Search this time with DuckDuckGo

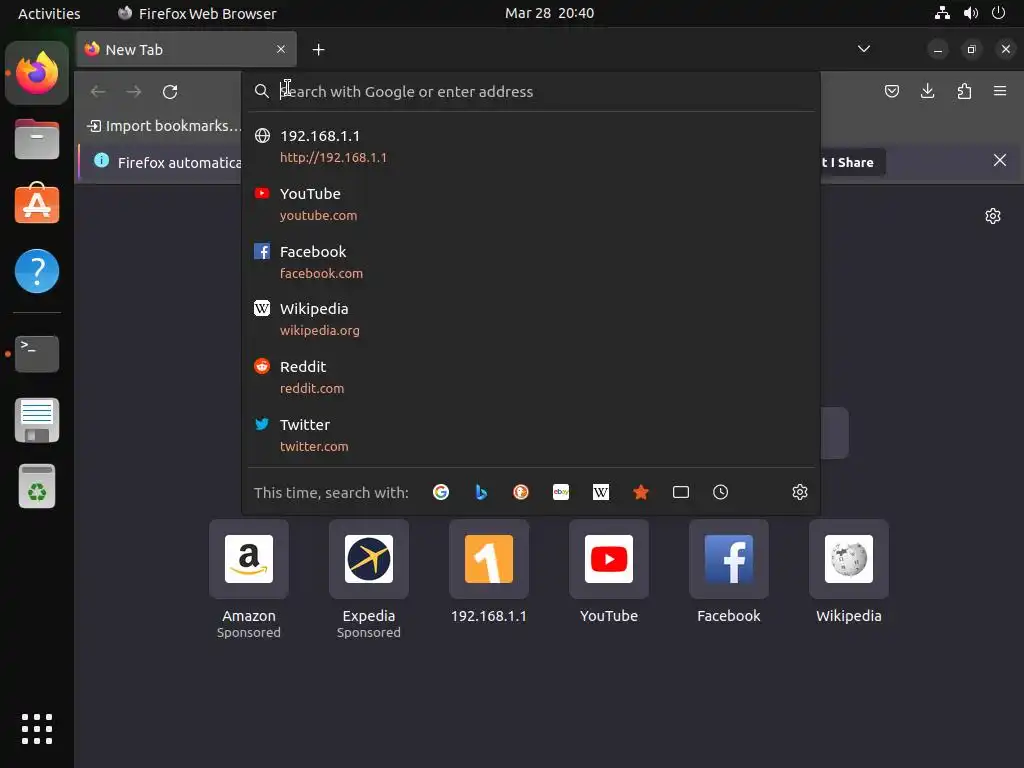(520, 492)
